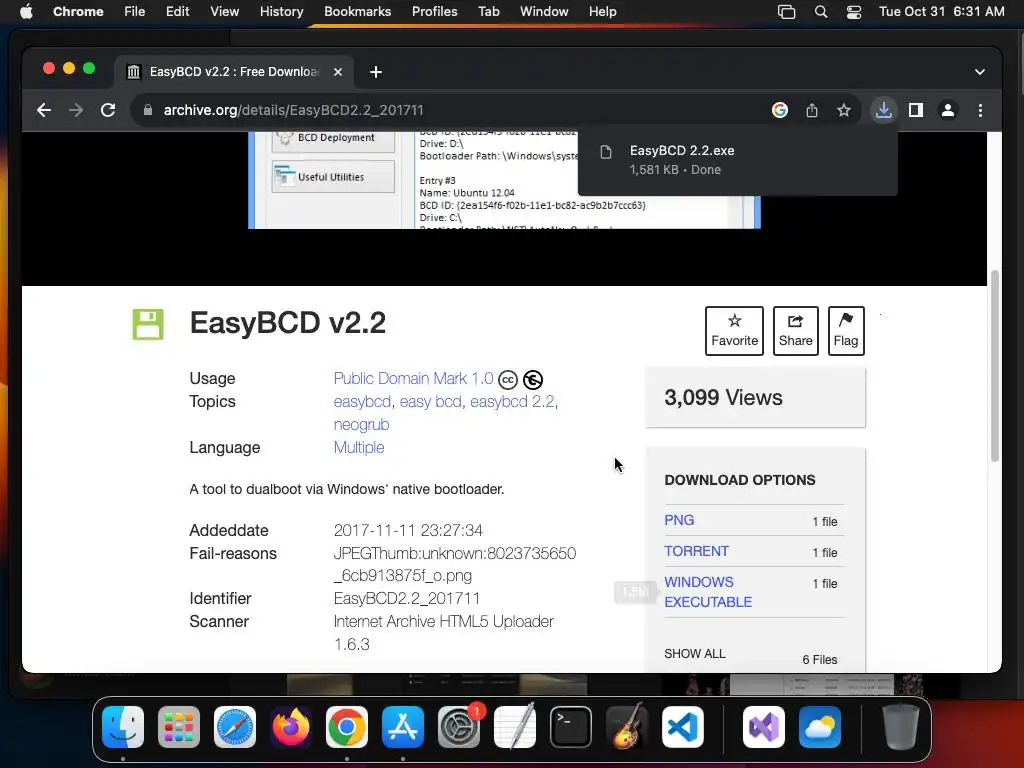Download the PNG file option
Screen dimensions: 1024x768
tap(679, 520)
